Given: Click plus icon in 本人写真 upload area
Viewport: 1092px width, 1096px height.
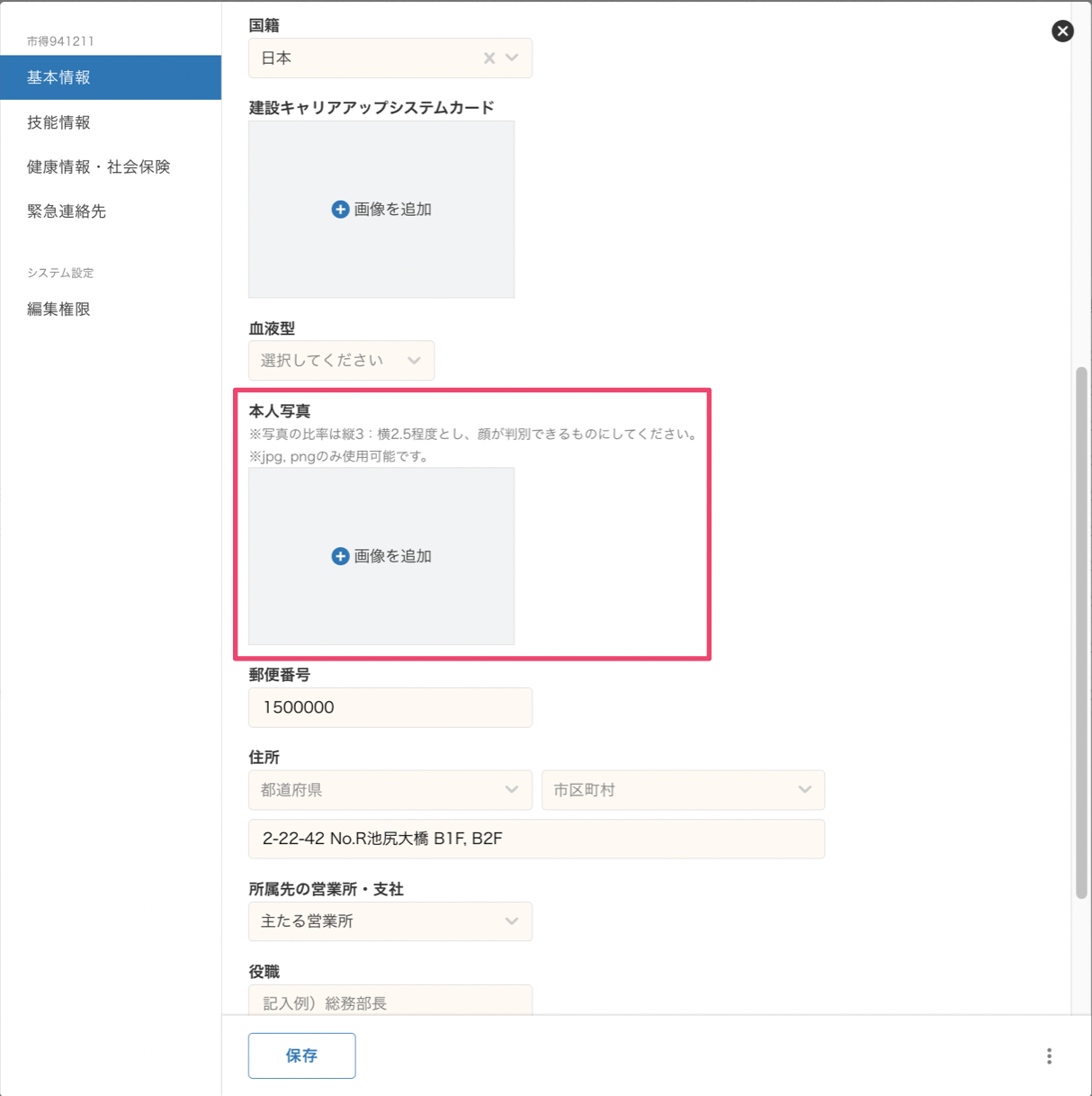Looking at the screenshot, I should [340, 557].
